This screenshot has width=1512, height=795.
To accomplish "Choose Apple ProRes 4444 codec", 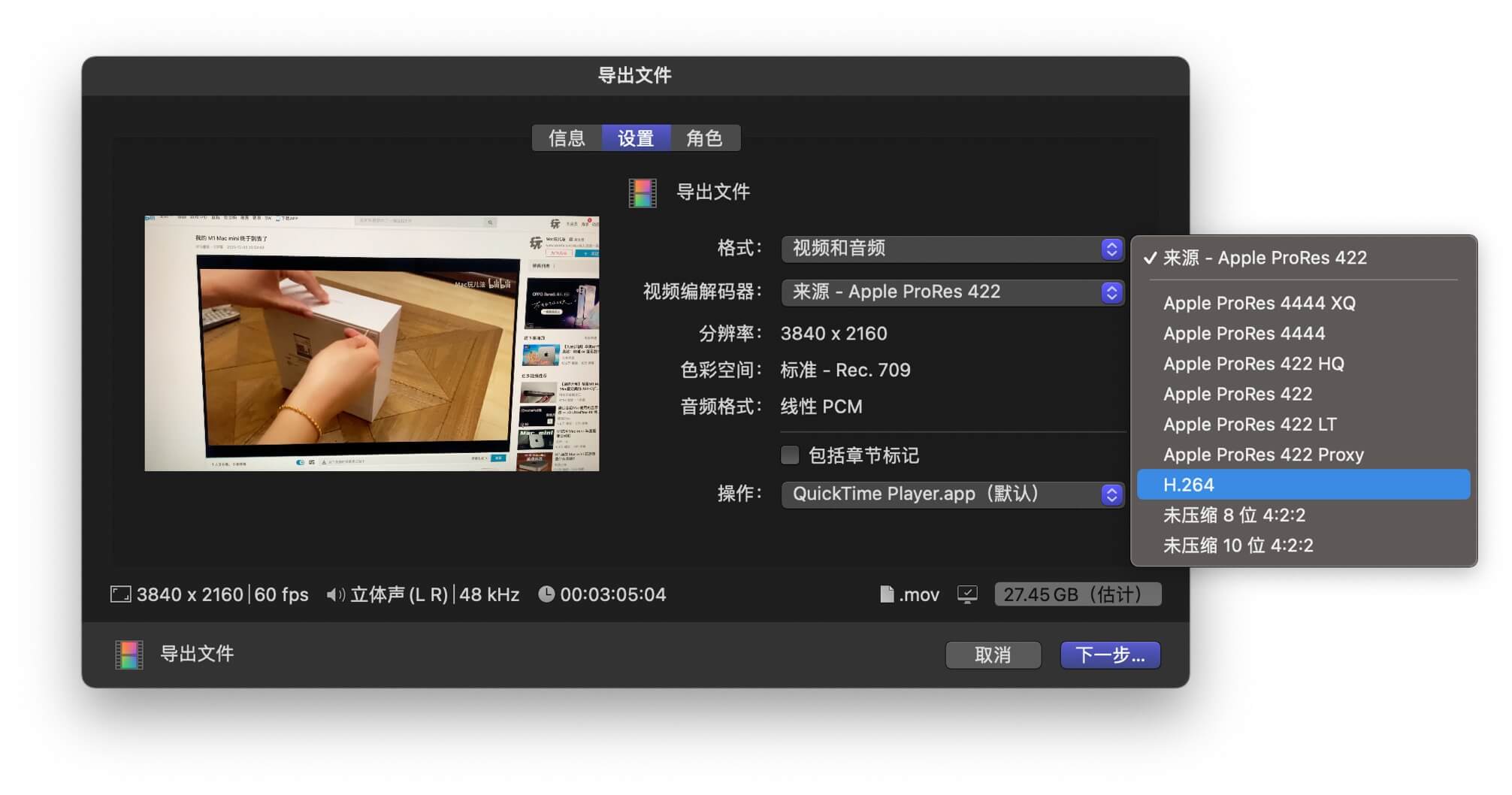I will point(1304,334).
